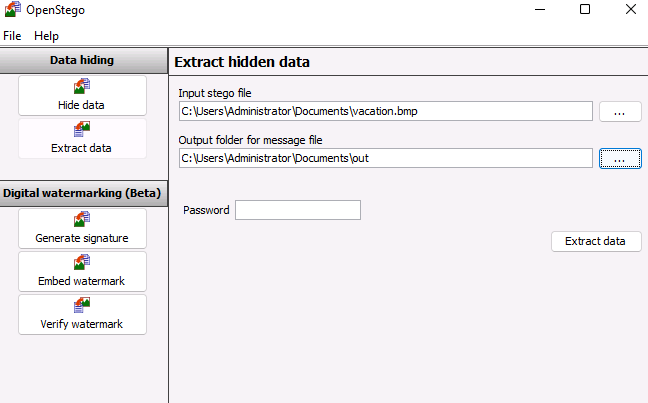Open the File menu
Viewport: 648px width, 403px height.
coord(12,35)
